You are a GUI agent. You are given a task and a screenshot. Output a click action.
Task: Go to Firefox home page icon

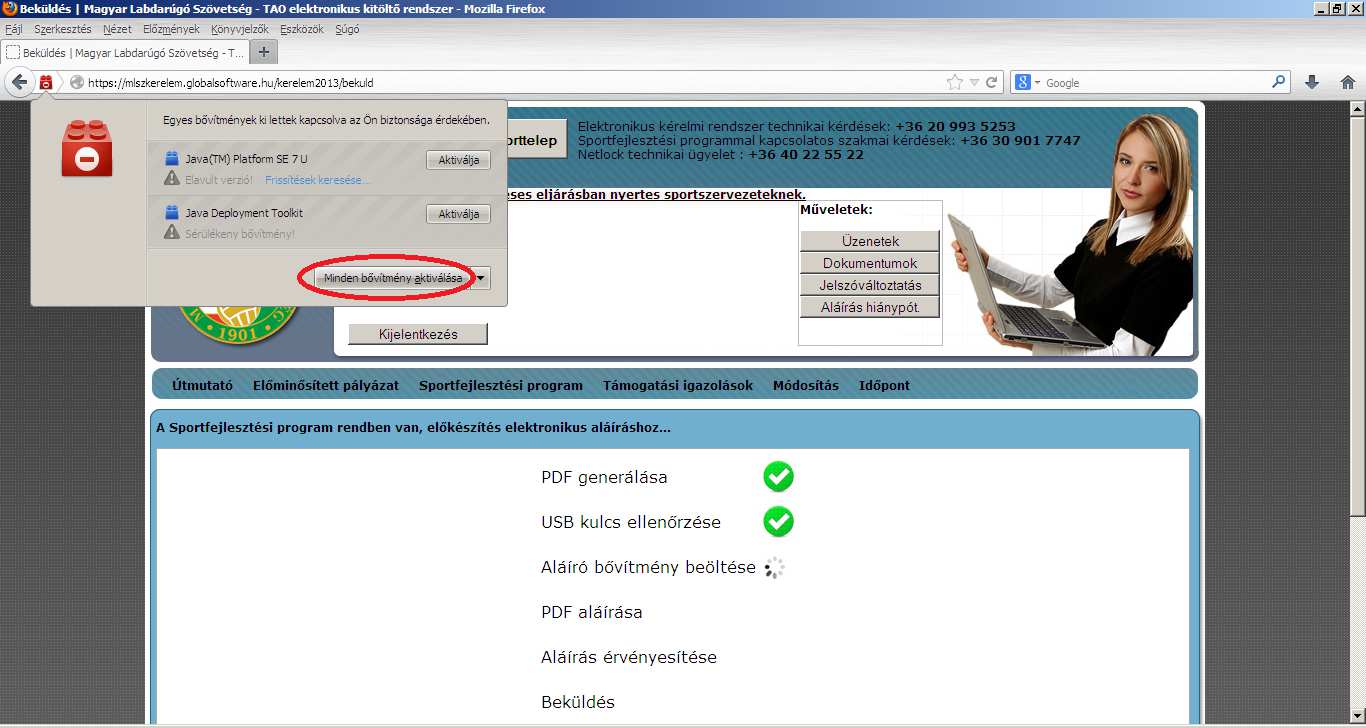[x=1346, y=83]
